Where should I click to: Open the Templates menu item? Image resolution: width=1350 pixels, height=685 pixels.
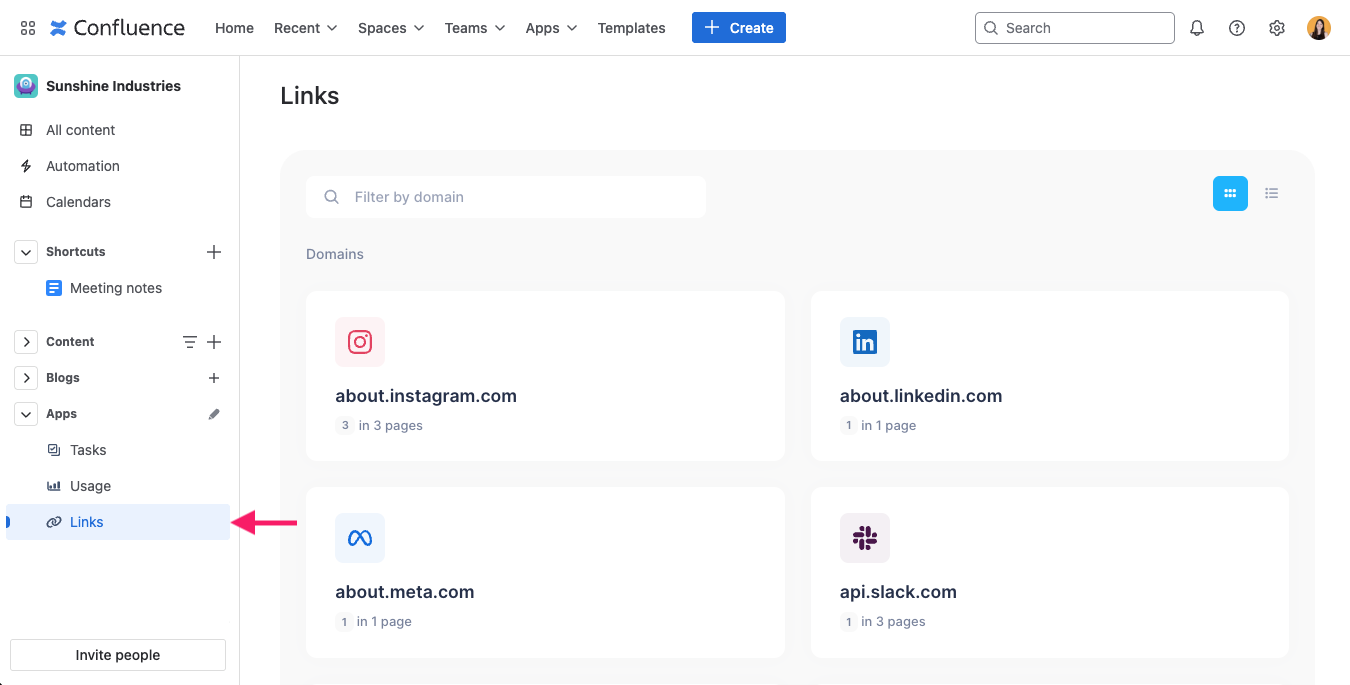pyautogui.click(x=631, y=27)
